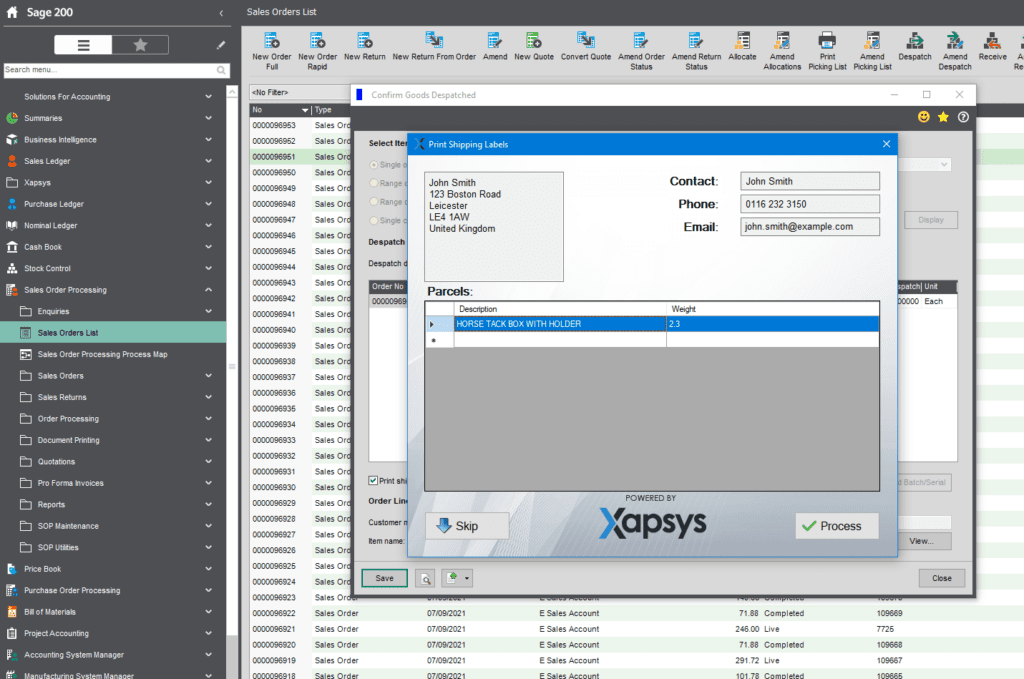Click the Contact field John Smith

coord(810,182)
